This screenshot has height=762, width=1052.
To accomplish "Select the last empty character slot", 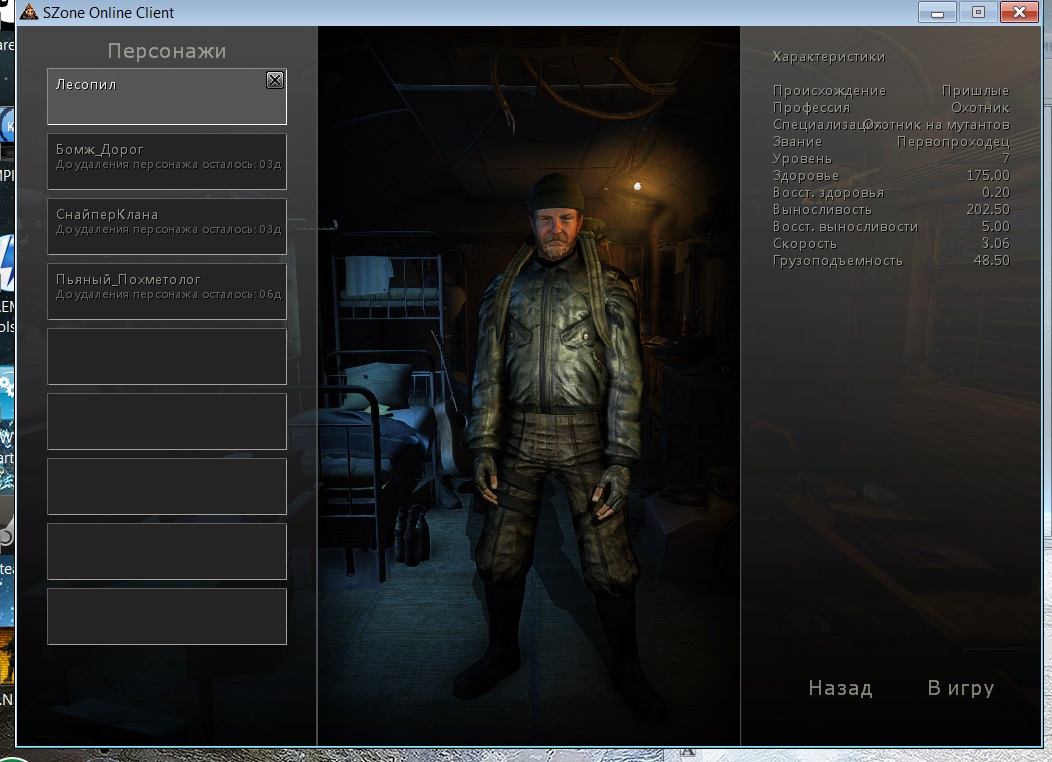I will click(166, 616).
